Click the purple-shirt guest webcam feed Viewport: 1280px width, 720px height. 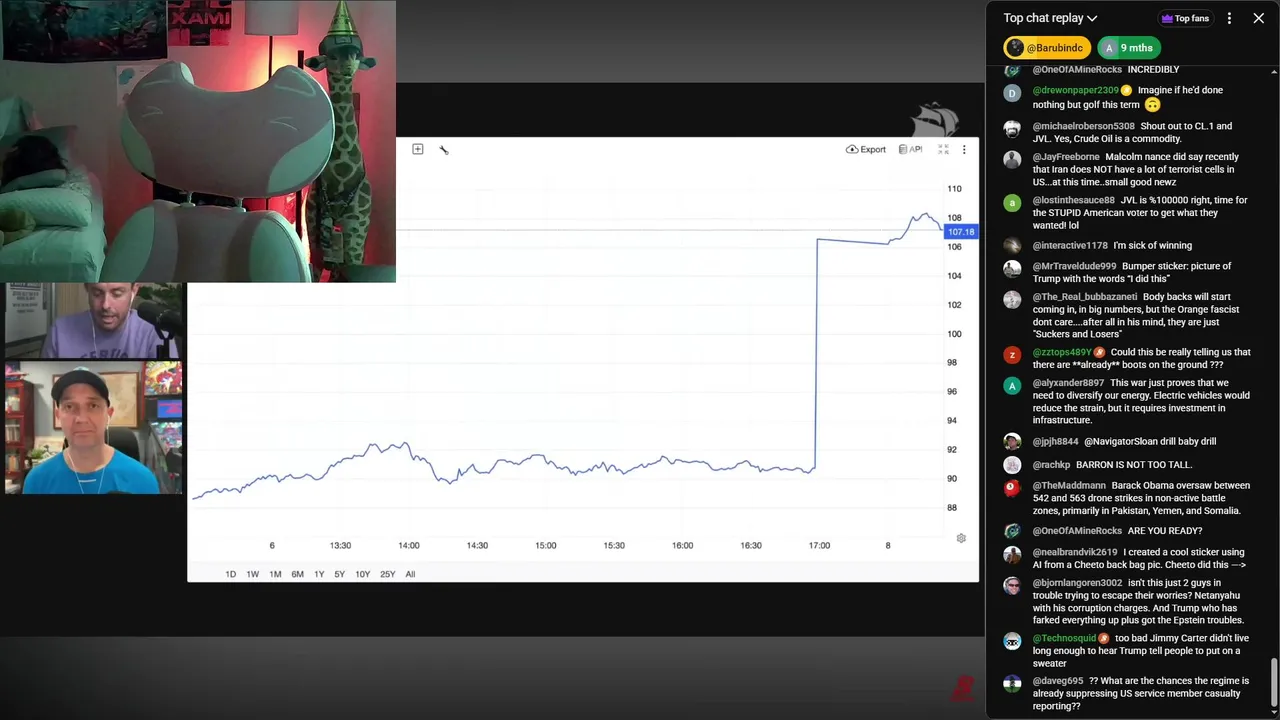[x=94, y=321]
